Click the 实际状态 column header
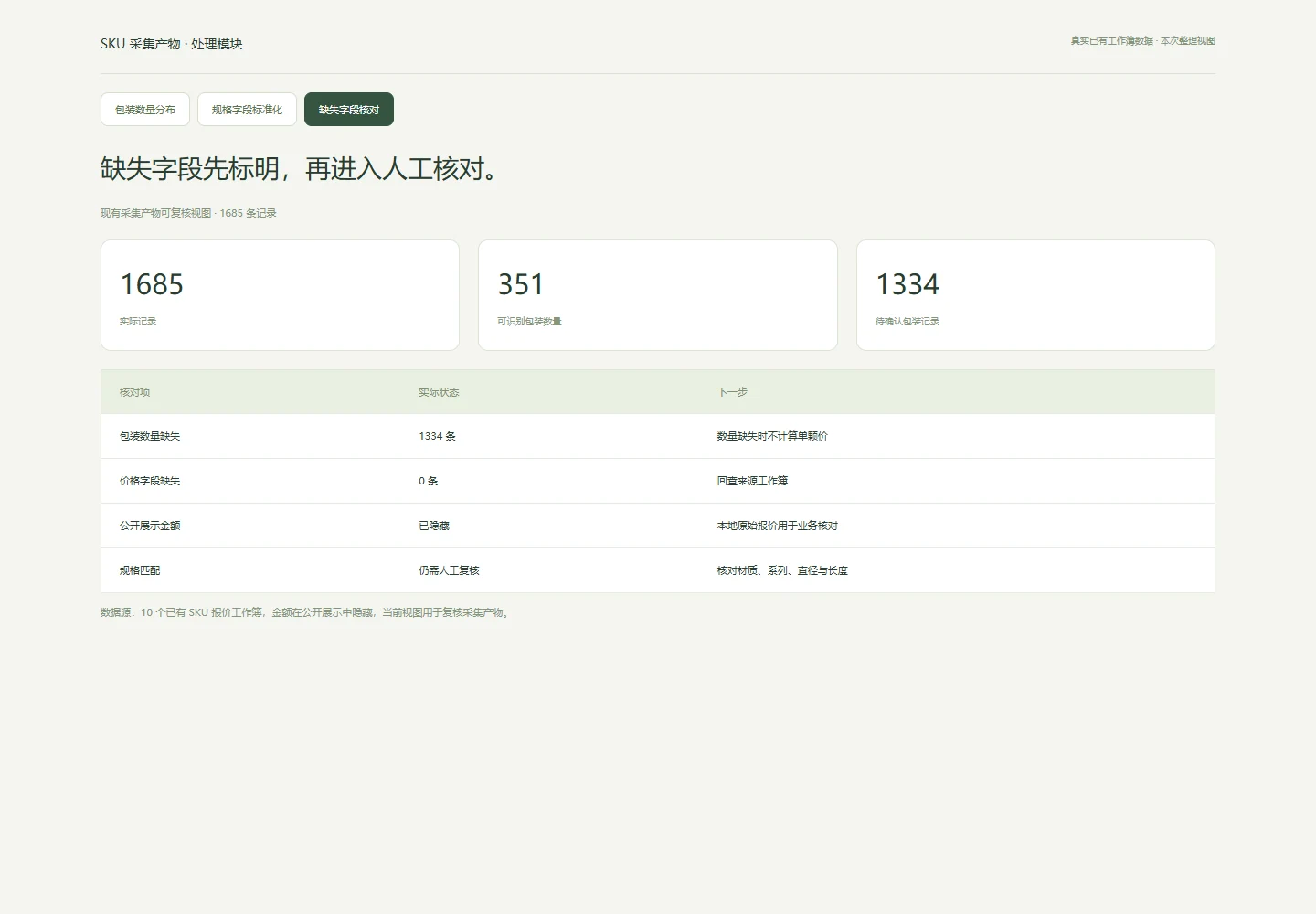Screen dimensions: 1316x914 tap(439, 392)
